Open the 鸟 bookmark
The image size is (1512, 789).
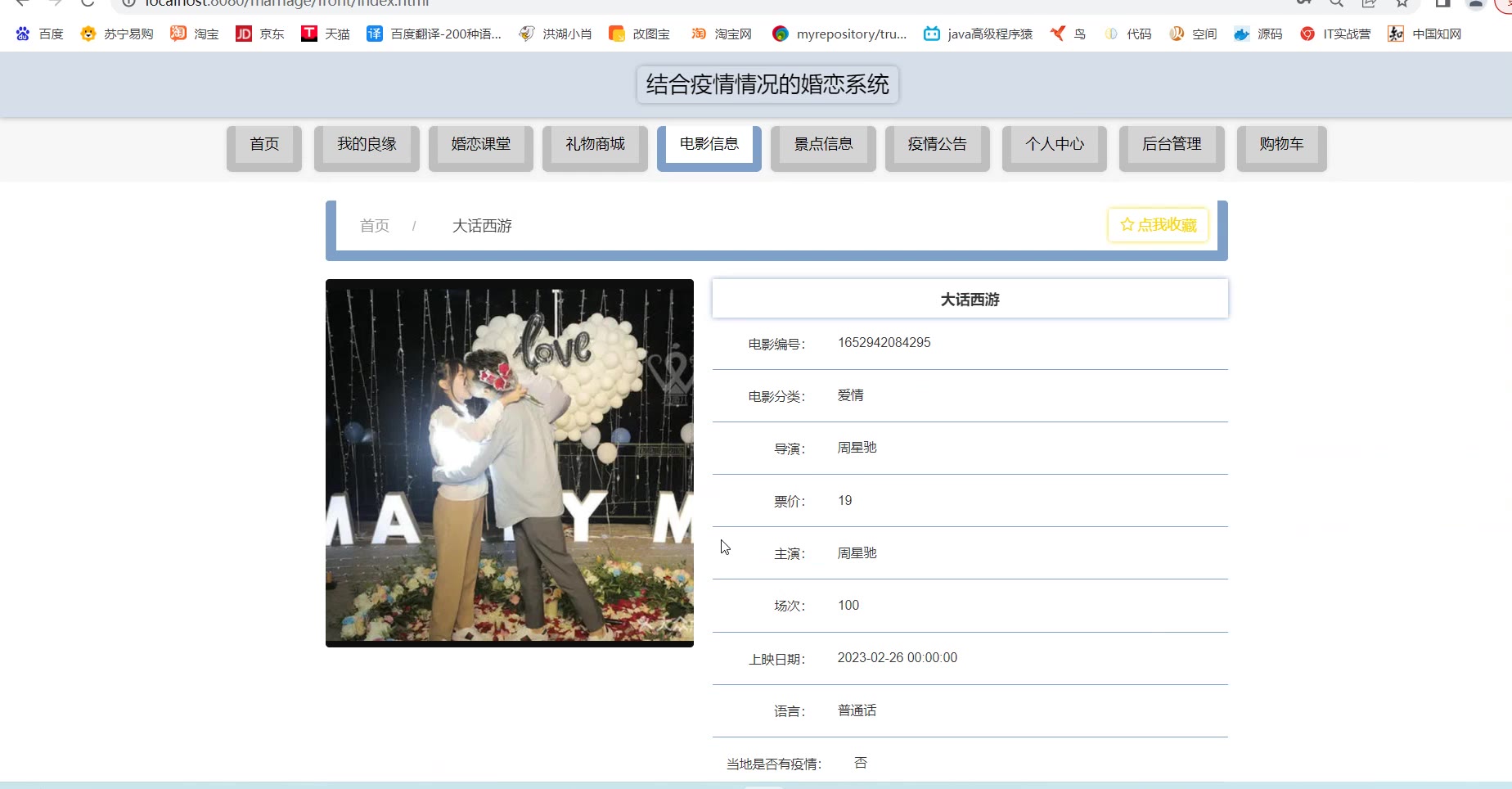click(1069, 34)
